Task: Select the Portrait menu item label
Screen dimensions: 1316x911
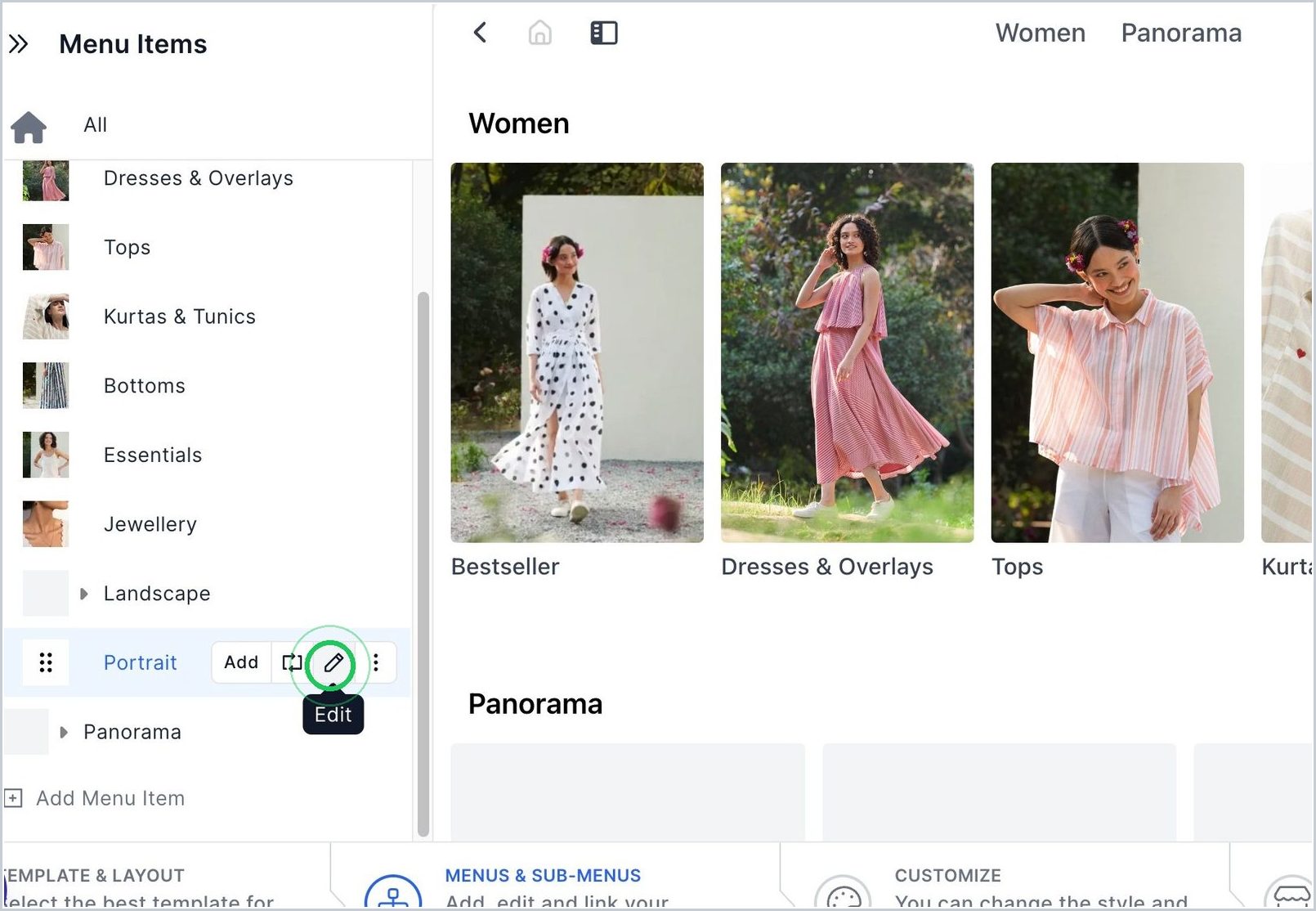Action: [x=141, y=662]
